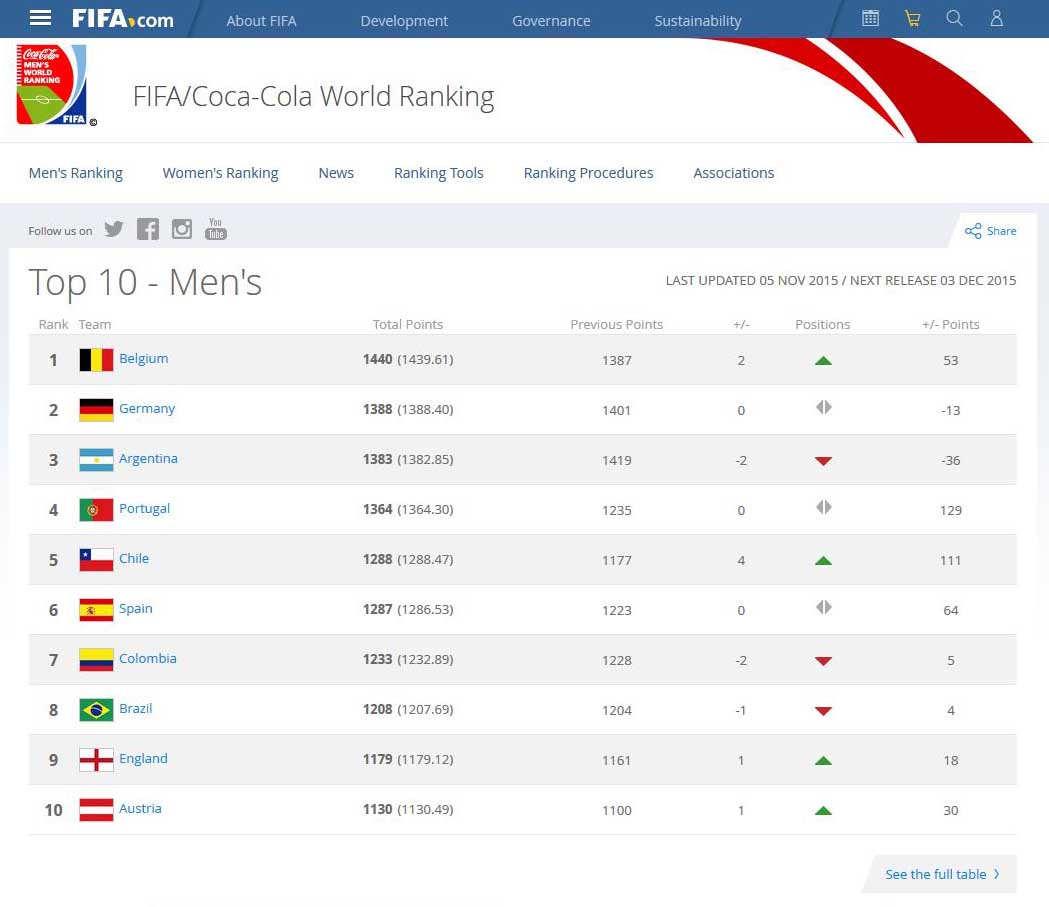Screen dimensions: 1049x907
Task: Click the Chile flag icon
Action: [x=96, y=560]
